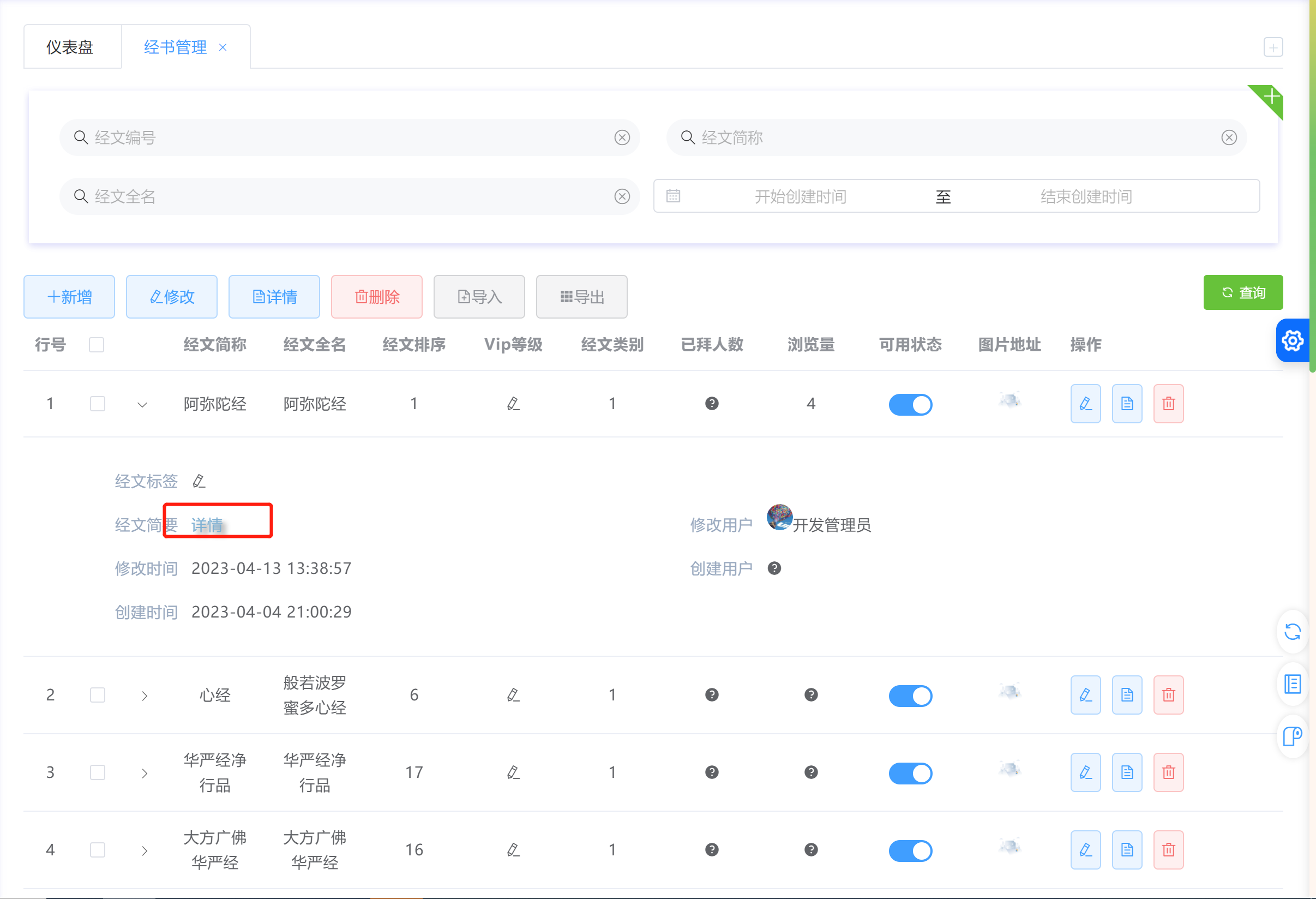Focus the 经文简称 search input

(956, 137)
